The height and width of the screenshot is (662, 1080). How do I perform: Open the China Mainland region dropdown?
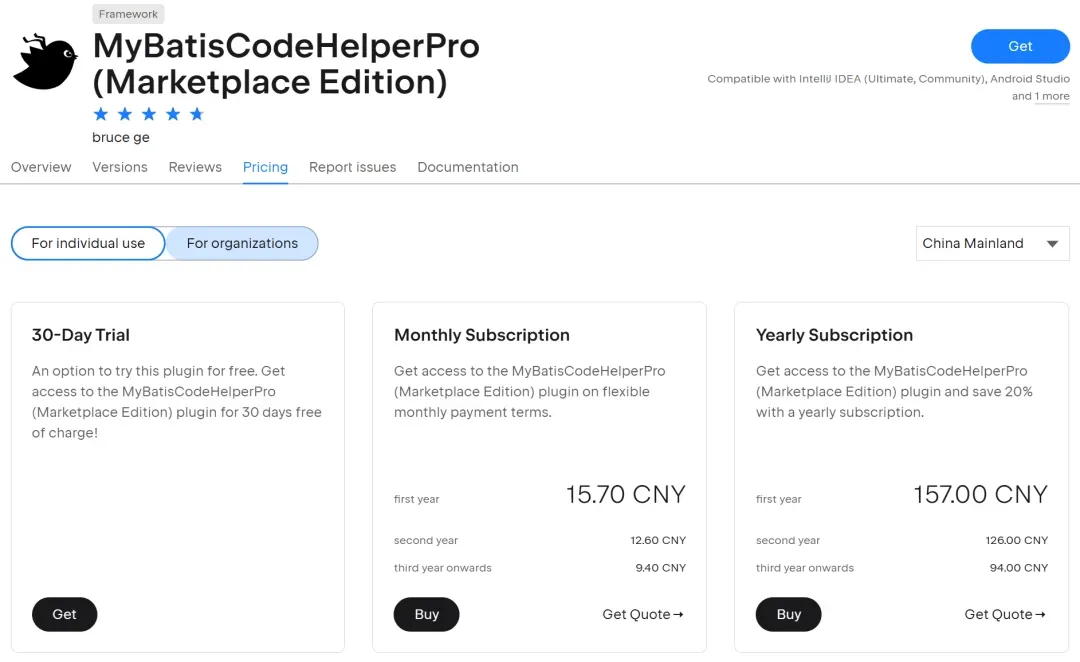993,243
